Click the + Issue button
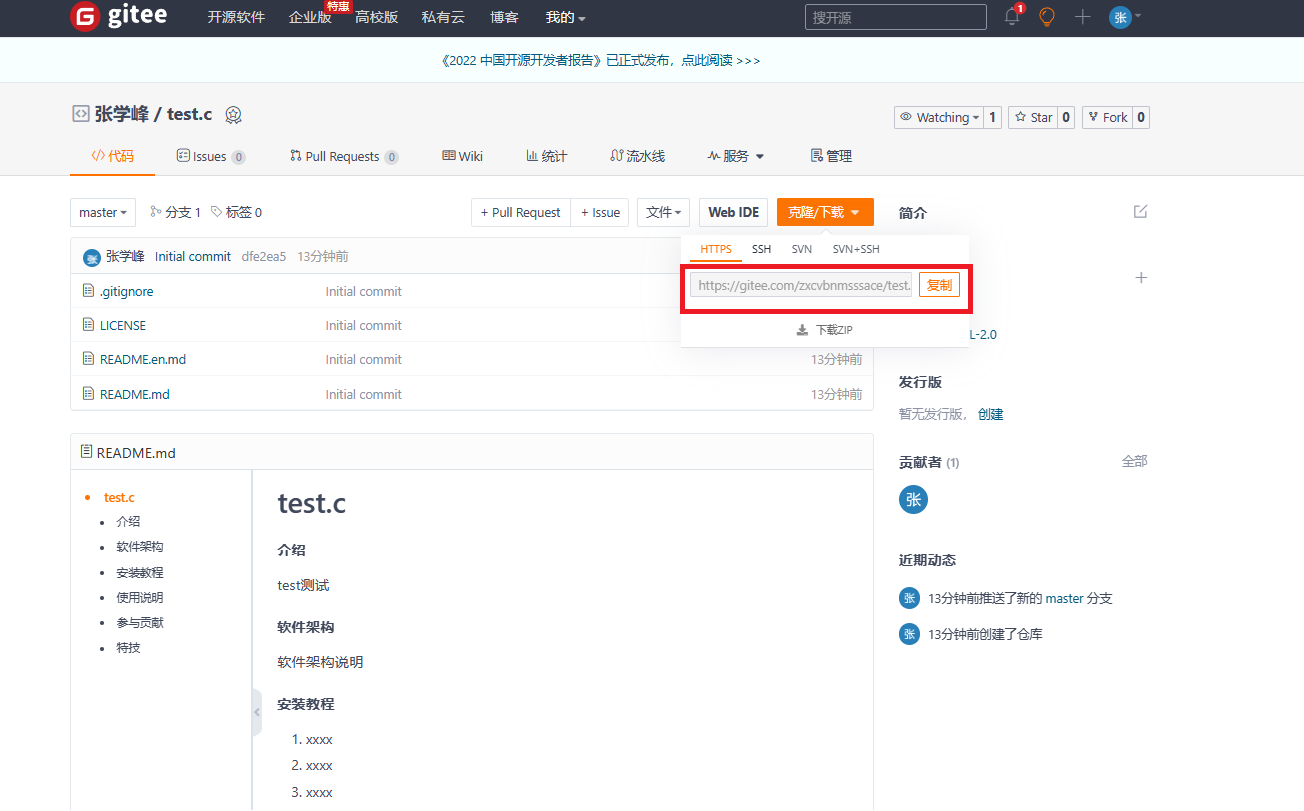1304x811 pixels. point(600,212)
